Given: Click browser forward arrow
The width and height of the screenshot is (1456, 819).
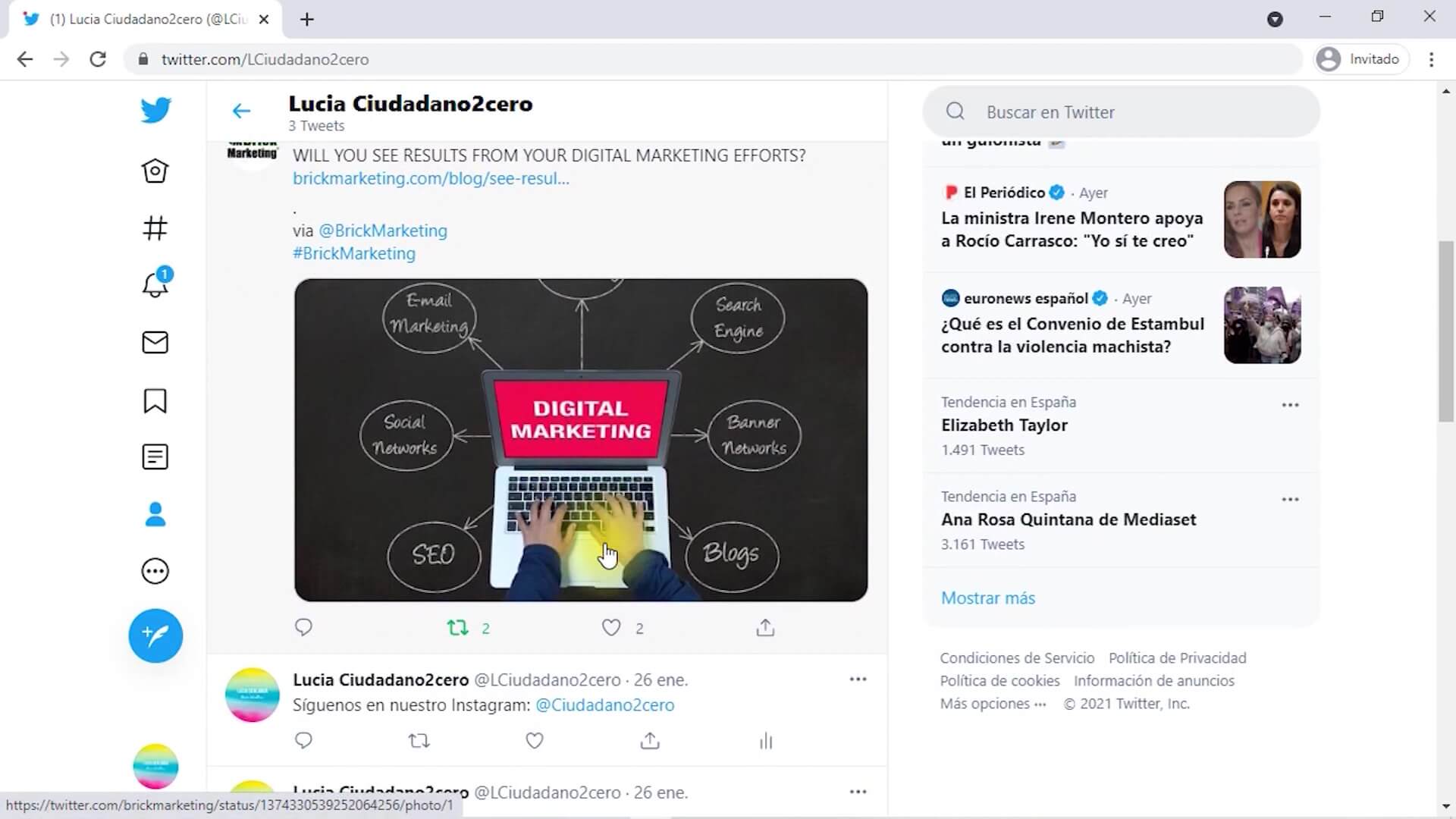Looking at the screenshot, I should coord(61,59).
